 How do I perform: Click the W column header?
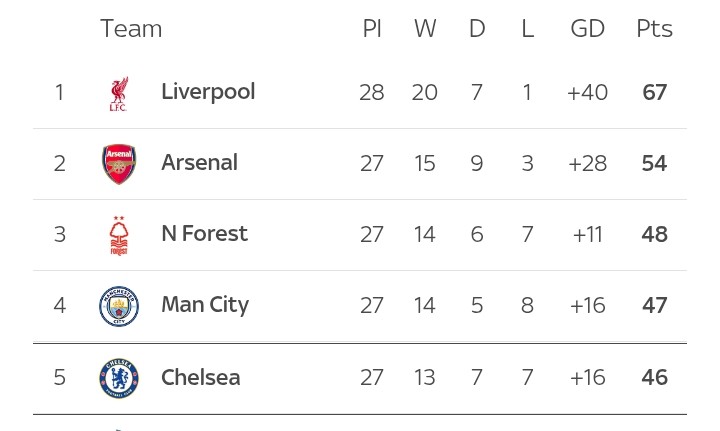(x=425, y=28)
